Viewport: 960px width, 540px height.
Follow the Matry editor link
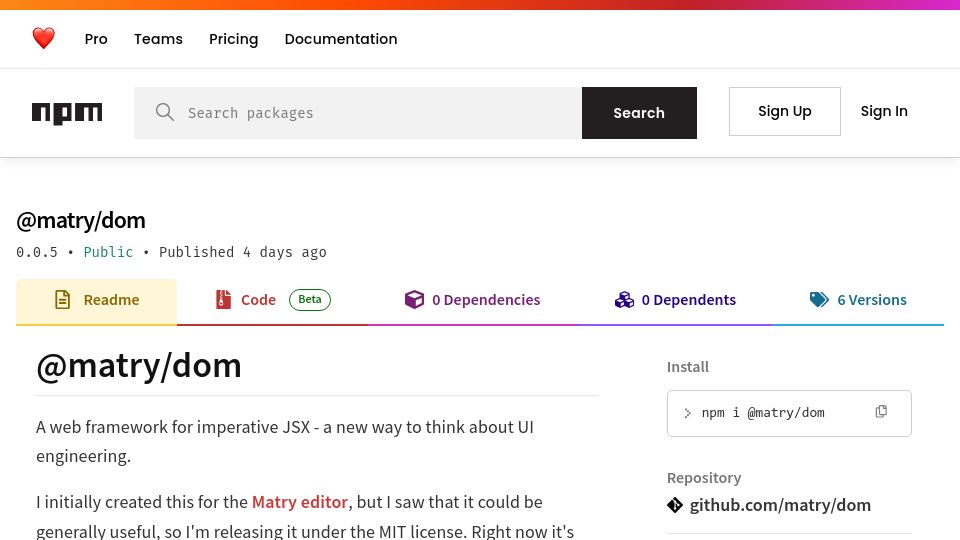[x=300, y=502]
